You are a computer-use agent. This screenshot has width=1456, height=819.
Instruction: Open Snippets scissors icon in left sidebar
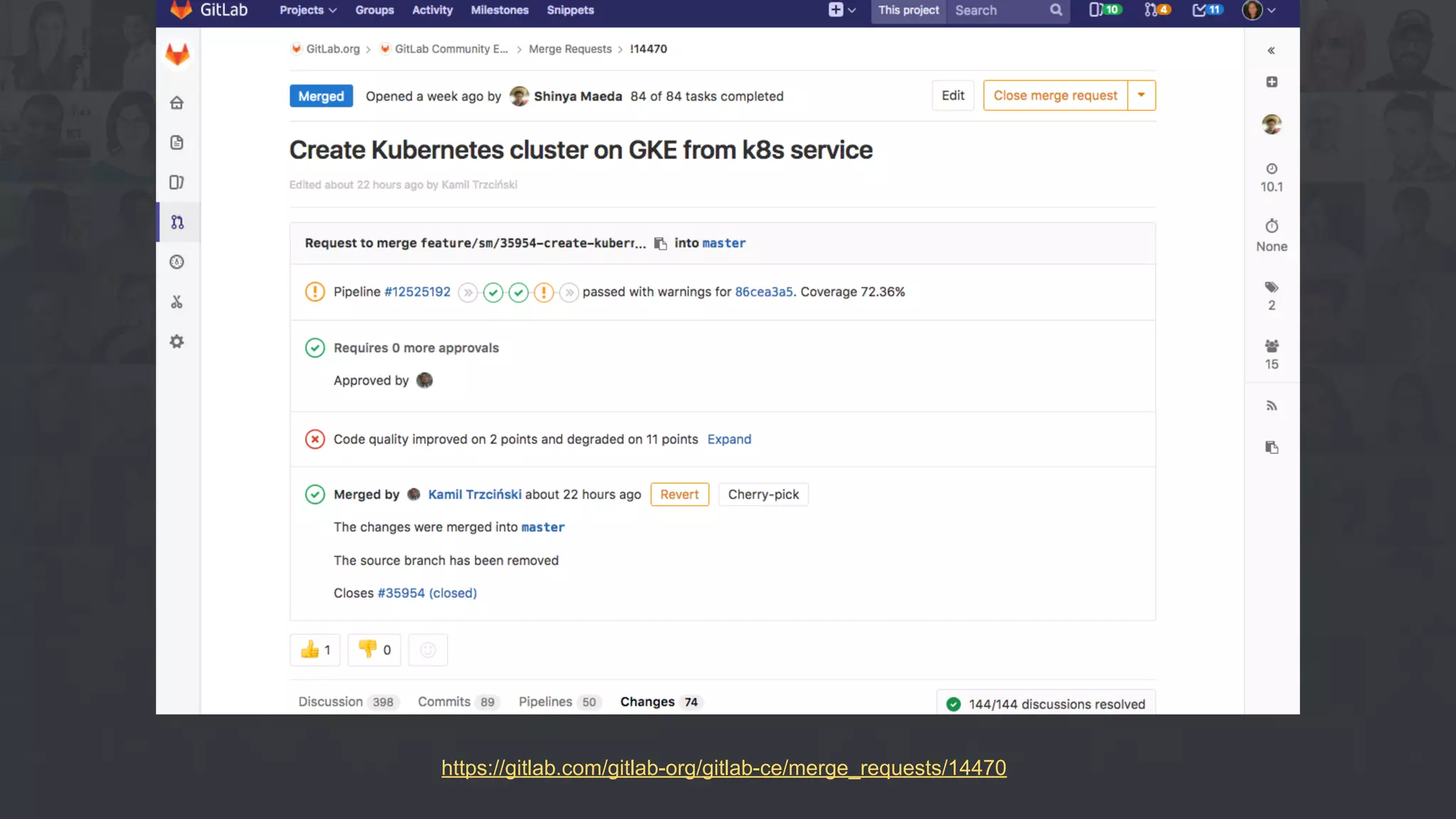click(x=177, y=302)
